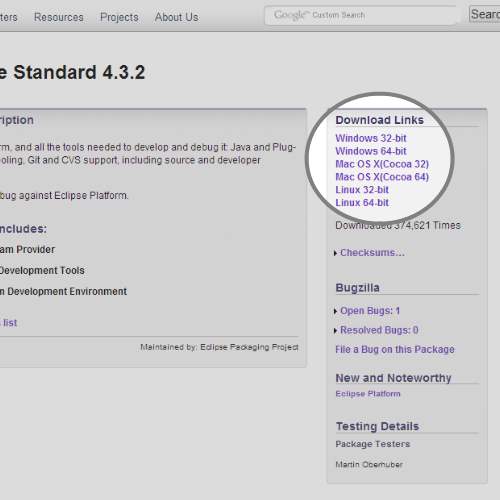Click the Development Environment list item
Image resolution: width=500 pixels, height=500 pixels.
[63, 291]
